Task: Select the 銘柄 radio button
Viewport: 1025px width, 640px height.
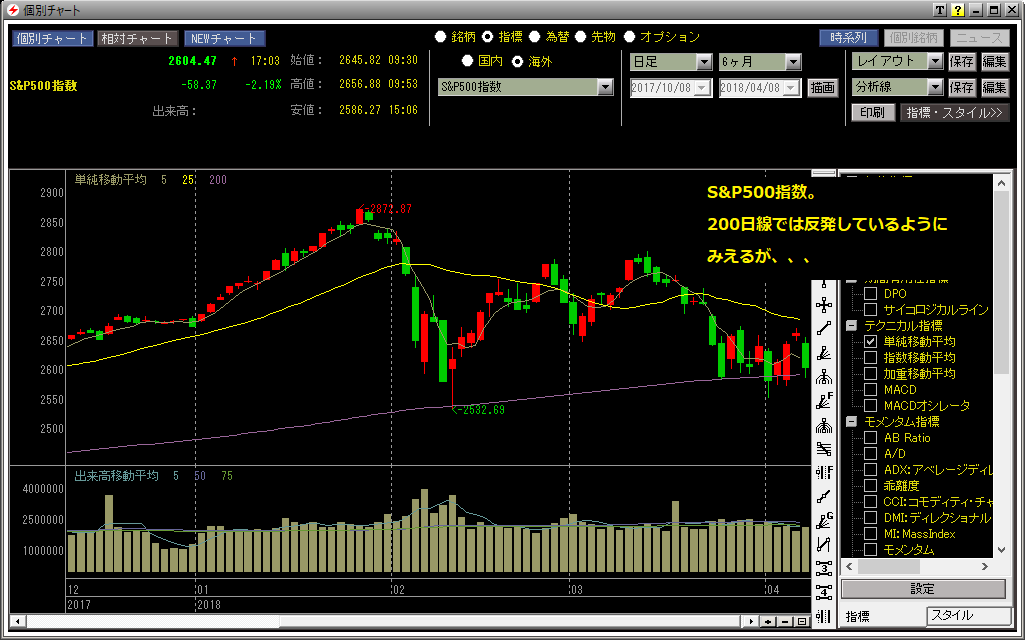Action: [441, 37]
